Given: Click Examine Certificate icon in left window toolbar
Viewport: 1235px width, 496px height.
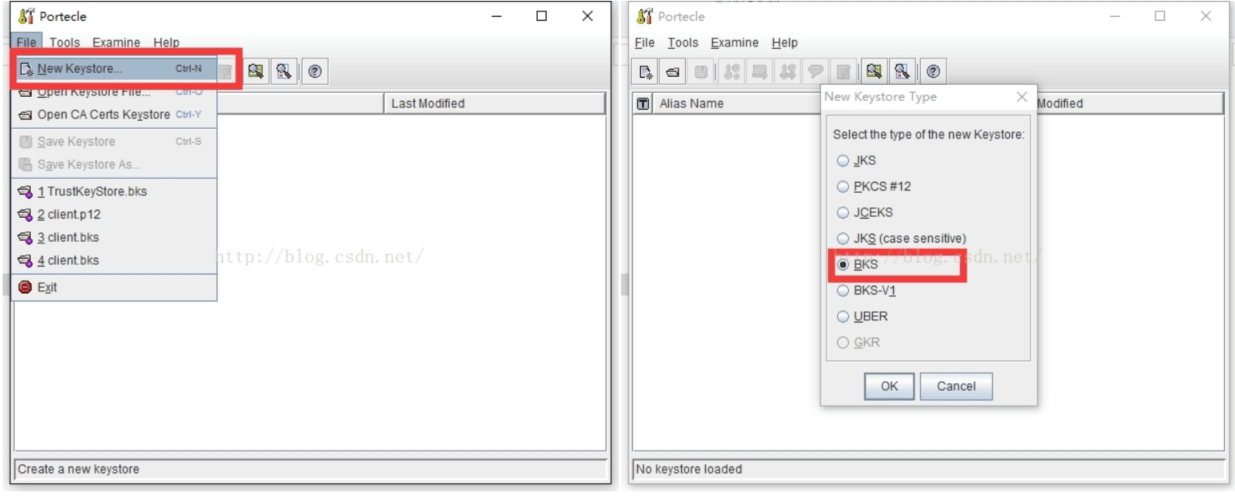Looking at the screenshot, I should (254, 71).
